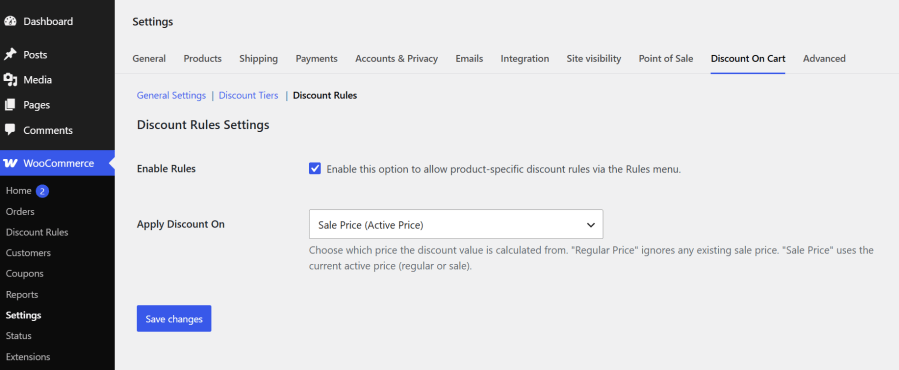Viewport: 899px width, 370px height.
Task: Open the Status submenu item
Action: [x=18, y=336]
